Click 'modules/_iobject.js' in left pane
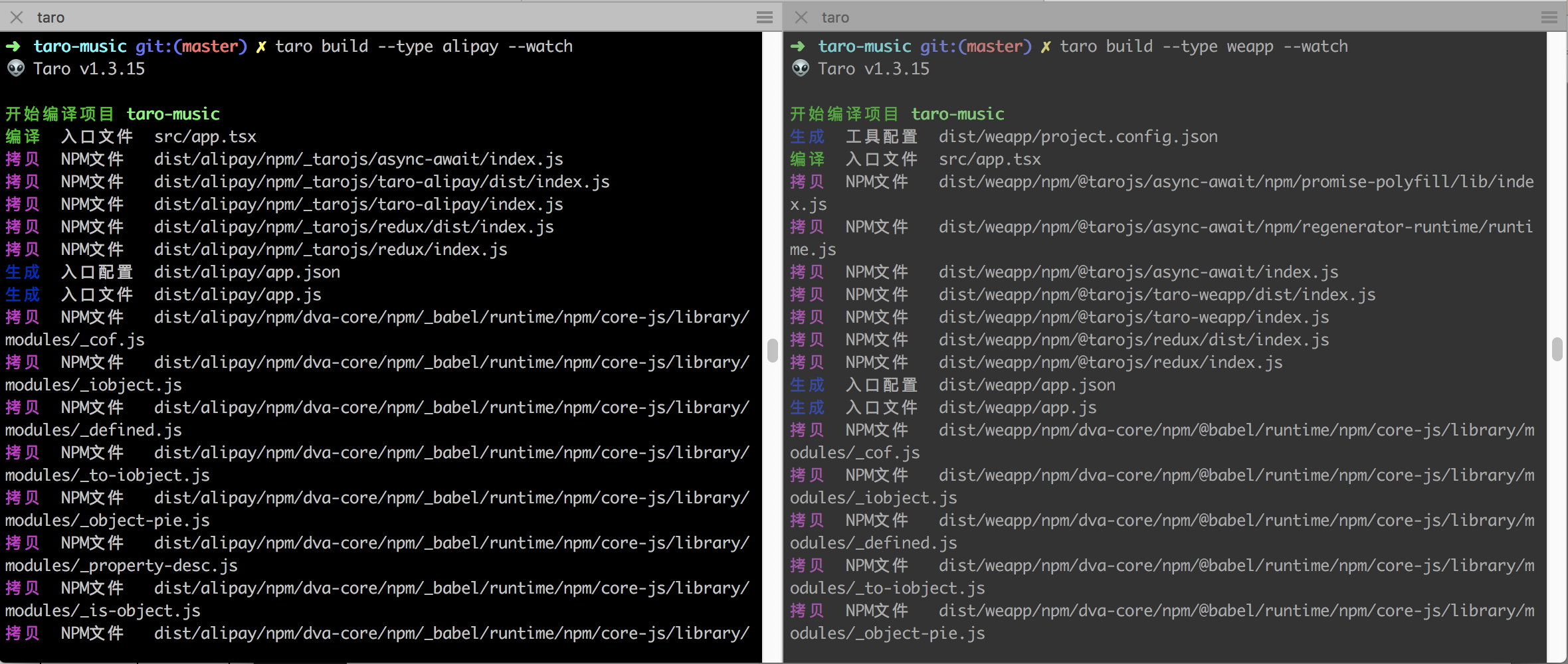The width and height of the screenshot is (1568, 664). click(94, 385)
